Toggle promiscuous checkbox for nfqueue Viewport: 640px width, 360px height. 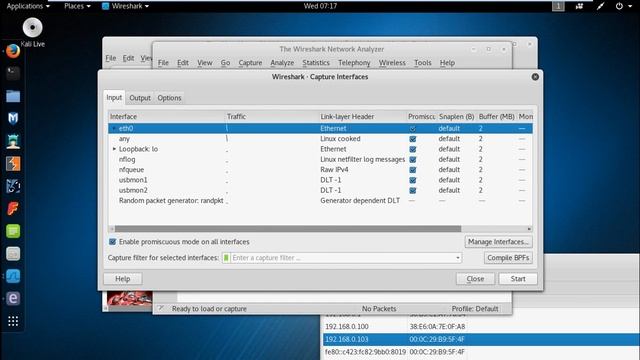point(413,170)
